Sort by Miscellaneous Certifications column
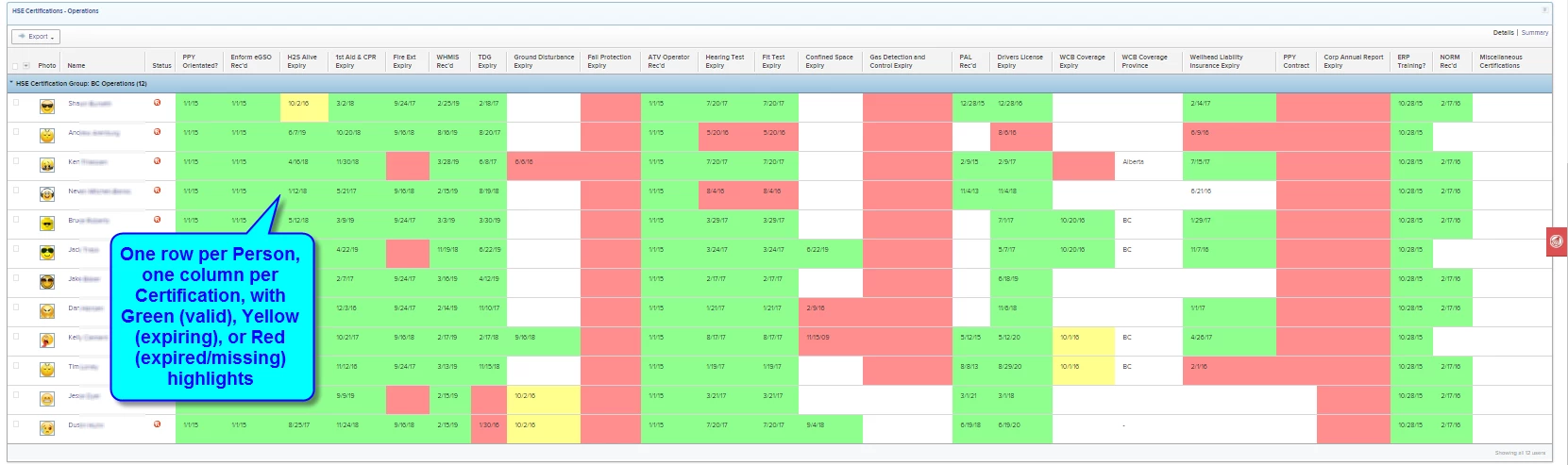Viewport: 1568px width, 465px height. click(1500, 61)
